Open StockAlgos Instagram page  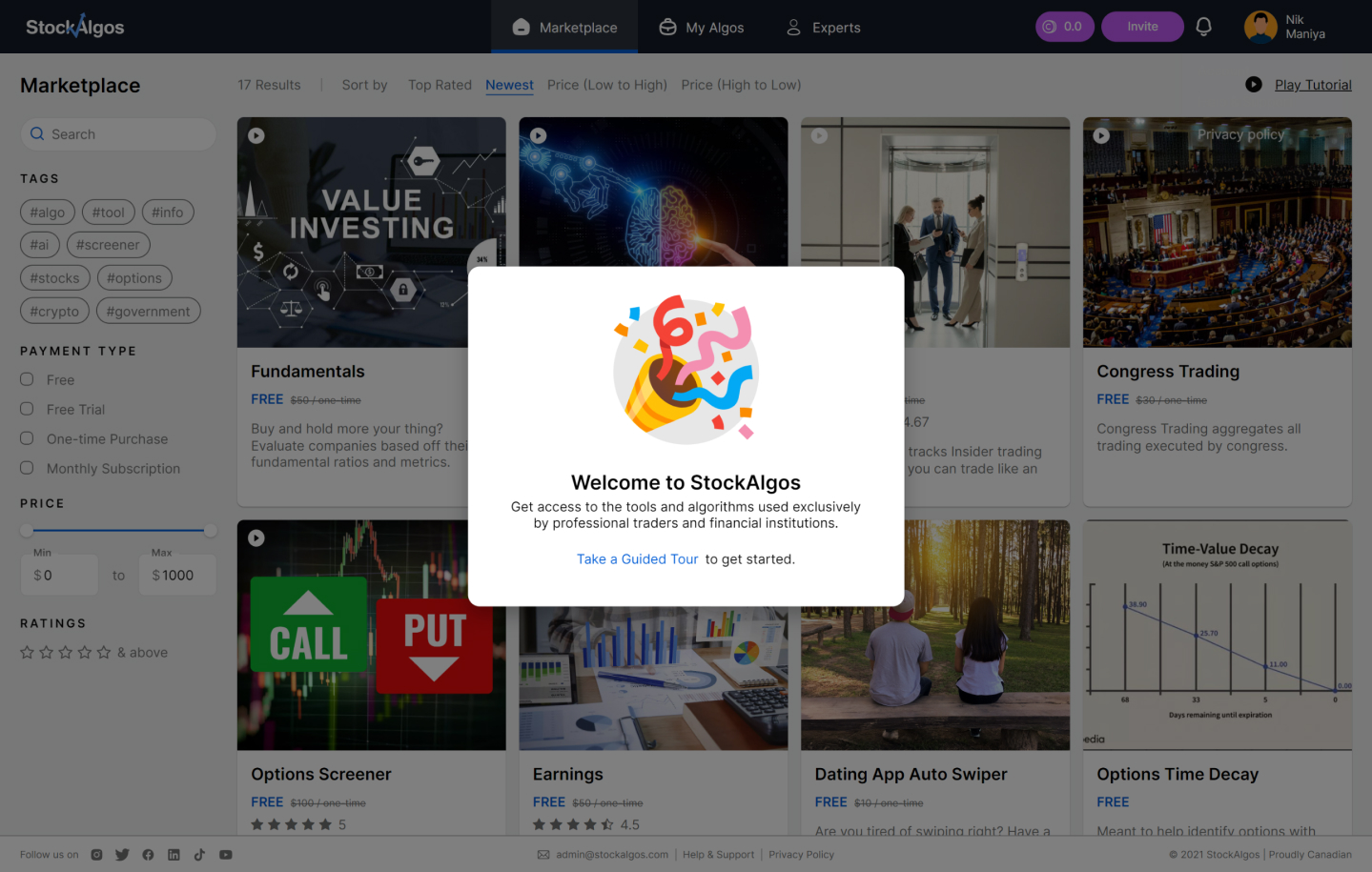point(96,855)
